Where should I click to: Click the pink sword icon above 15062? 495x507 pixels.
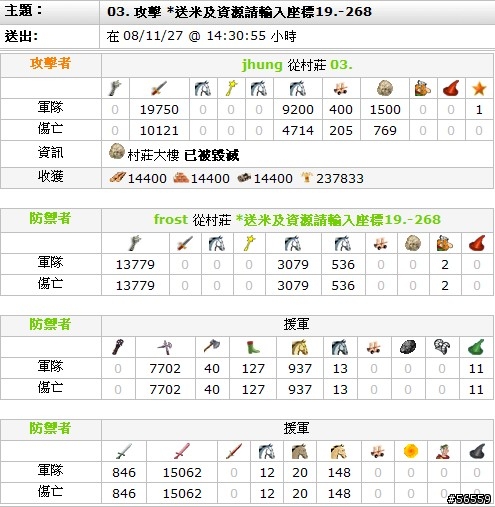(x=182, y=451)
